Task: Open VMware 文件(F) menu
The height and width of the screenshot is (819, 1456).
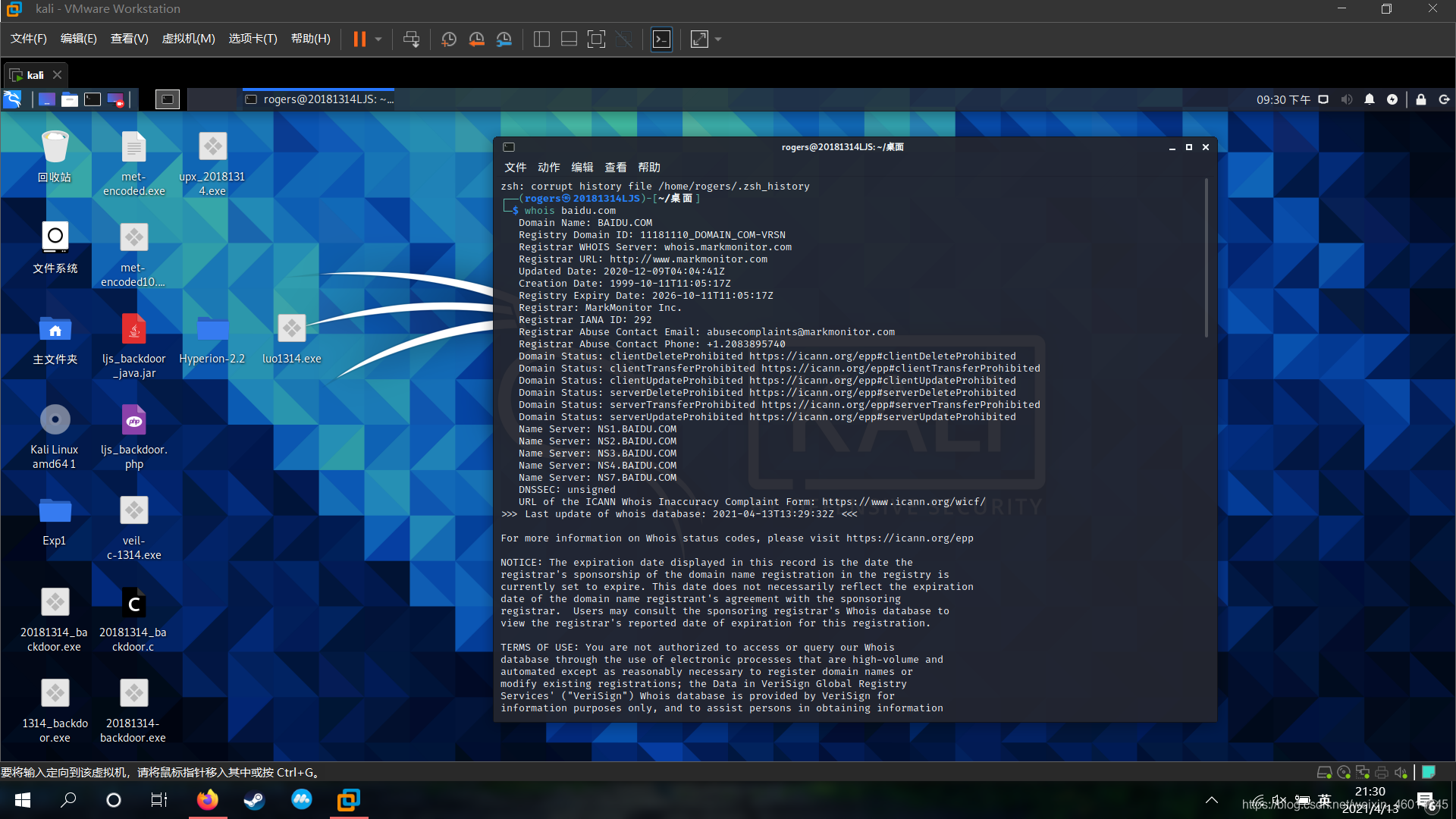Action: [29, 39]
